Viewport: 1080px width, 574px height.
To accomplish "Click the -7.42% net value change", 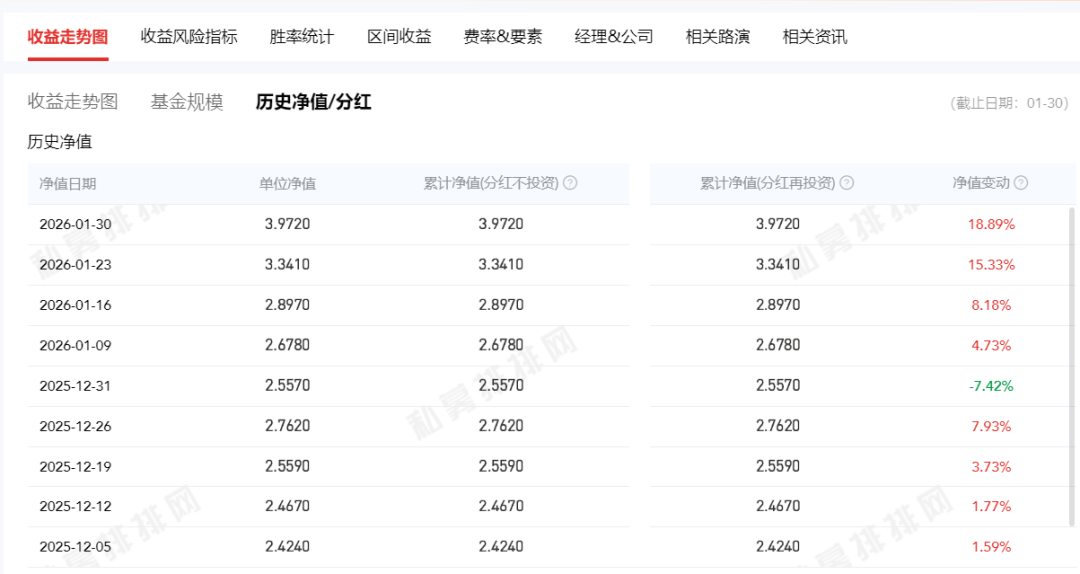I will (990, 386).
